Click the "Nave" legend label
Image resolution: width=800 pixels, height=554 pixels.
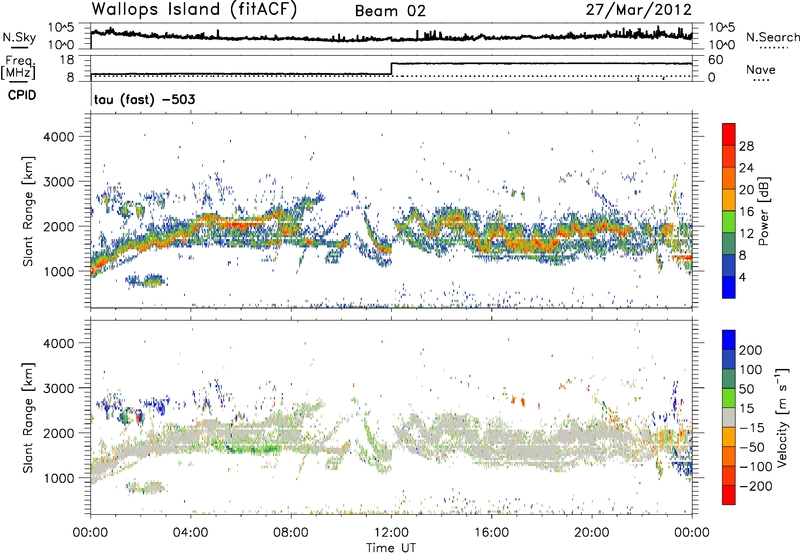coord(761,69)
